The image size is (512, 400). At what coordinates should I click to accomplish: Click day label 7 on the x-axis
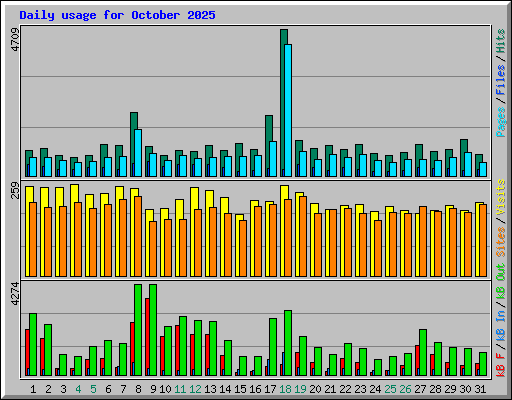[x=123, y=389]
